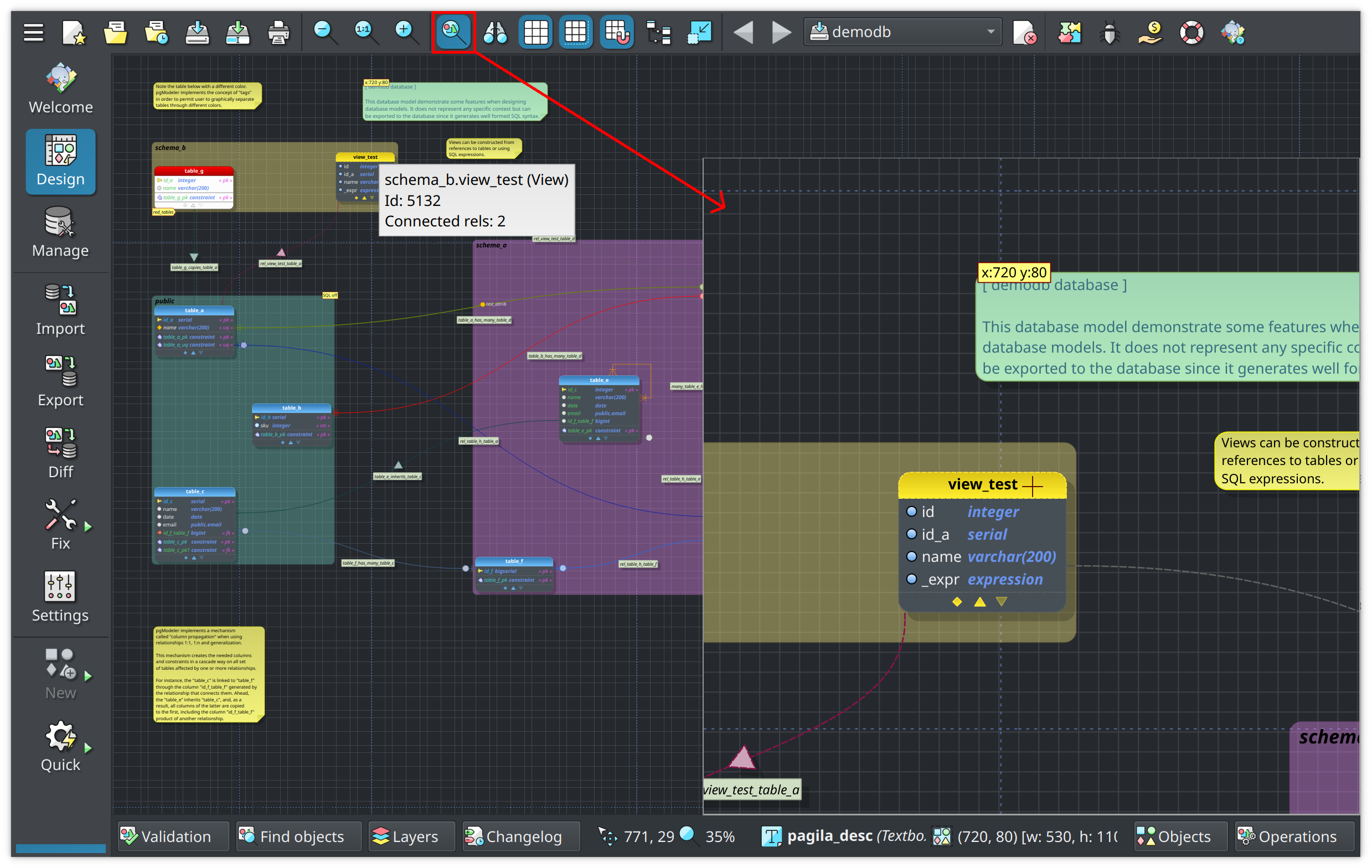This screenshot has height=868, width=1372.
Task: Toggle canvas grid display
Action: [x=535, y=32]
